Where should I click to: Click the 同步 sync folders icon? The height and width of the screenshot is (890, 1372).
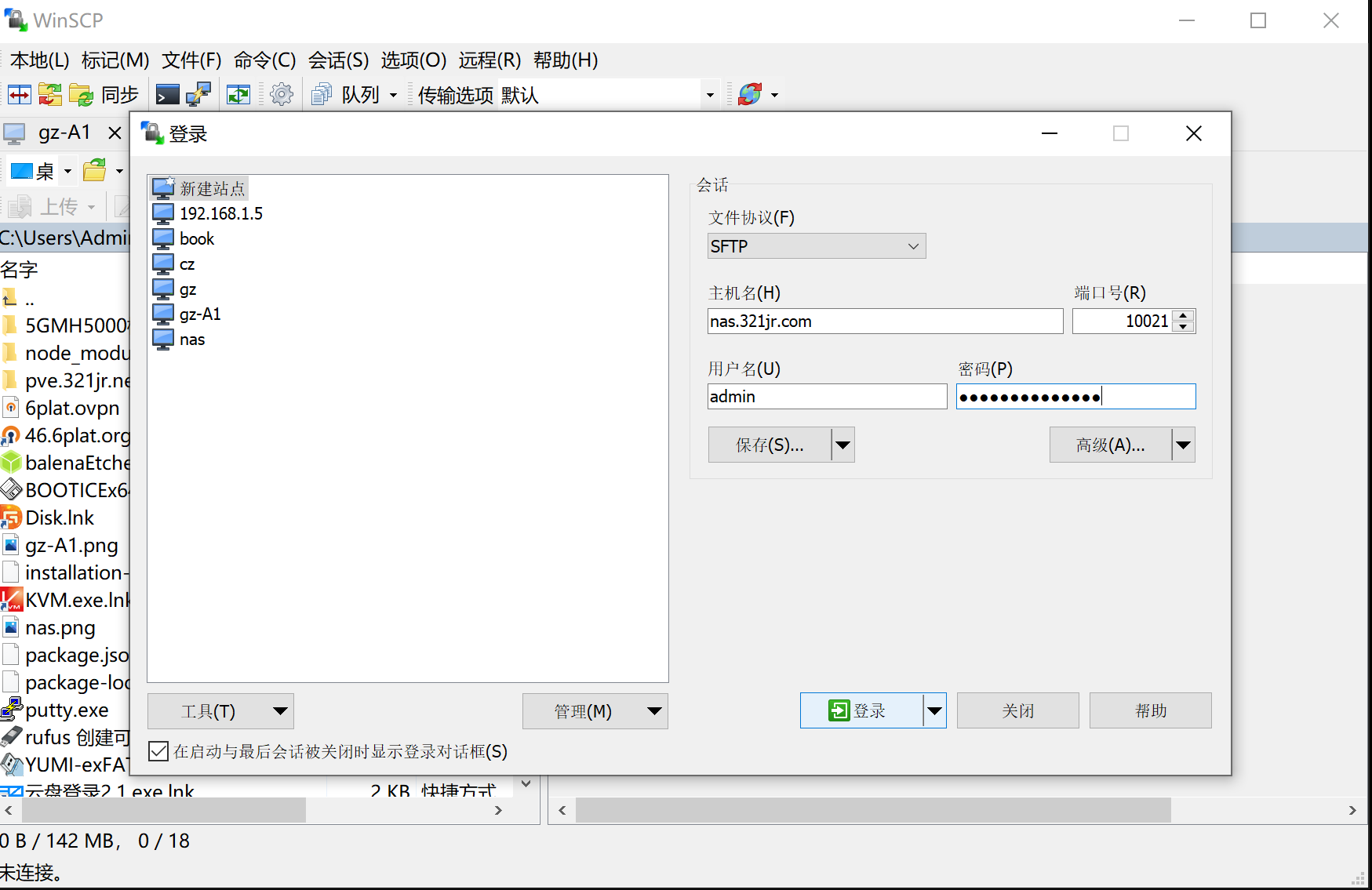[82, 95]
